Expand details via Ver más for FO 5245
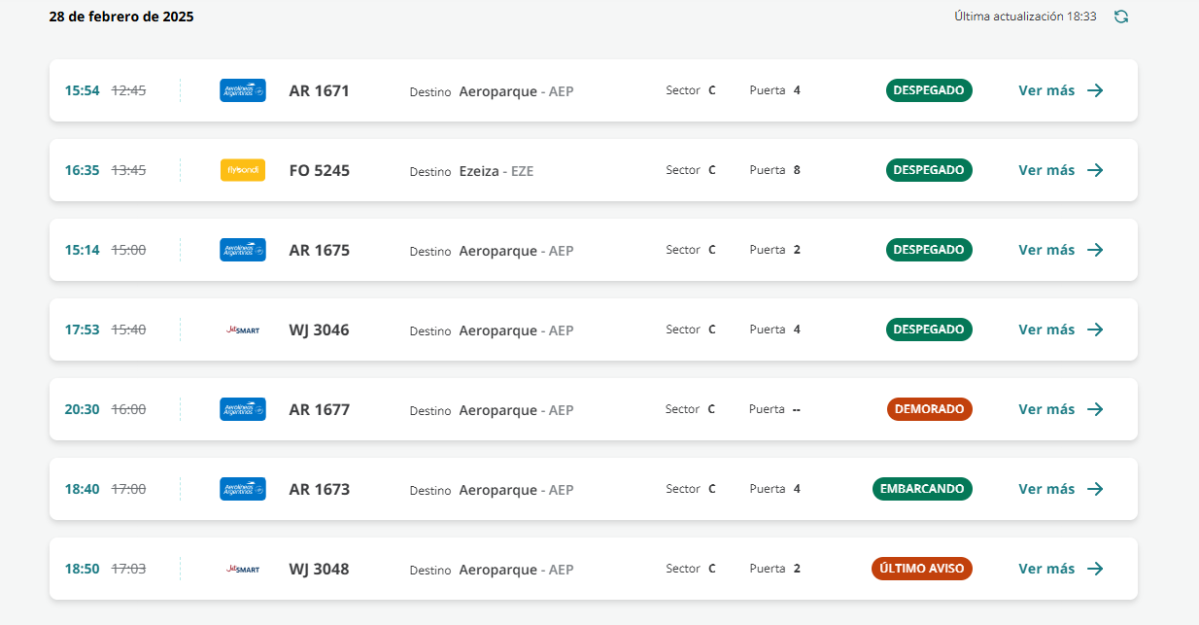 point(1046,170)
